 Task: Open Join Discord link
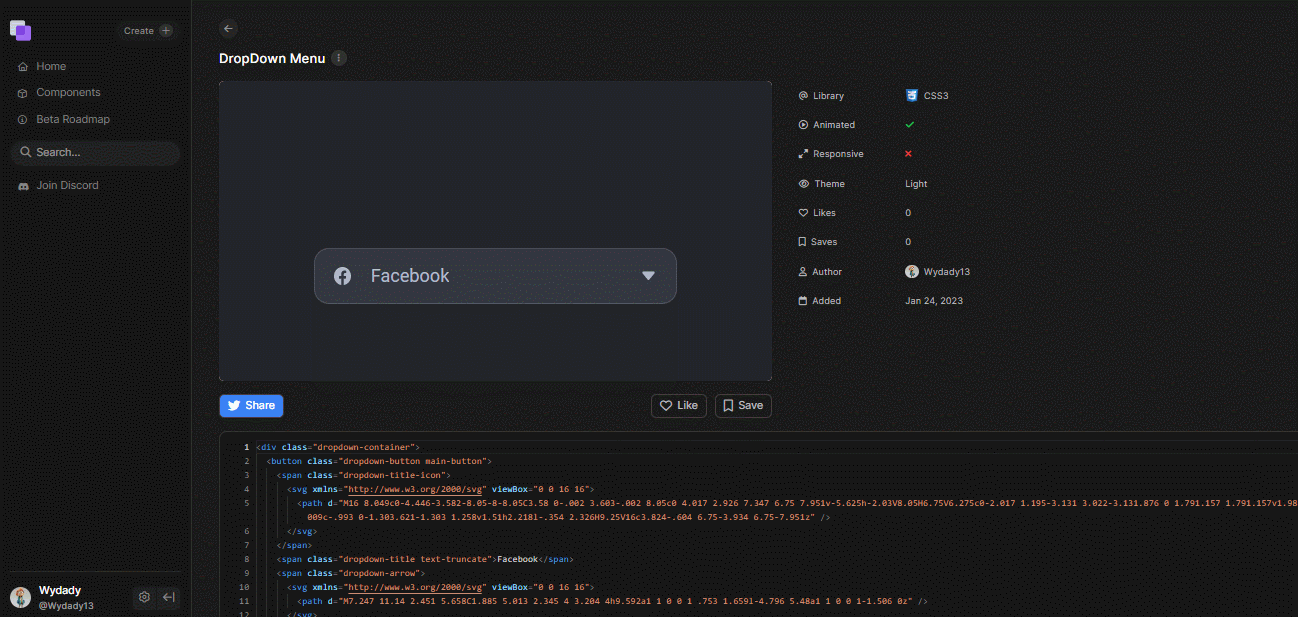pos(67,185)
